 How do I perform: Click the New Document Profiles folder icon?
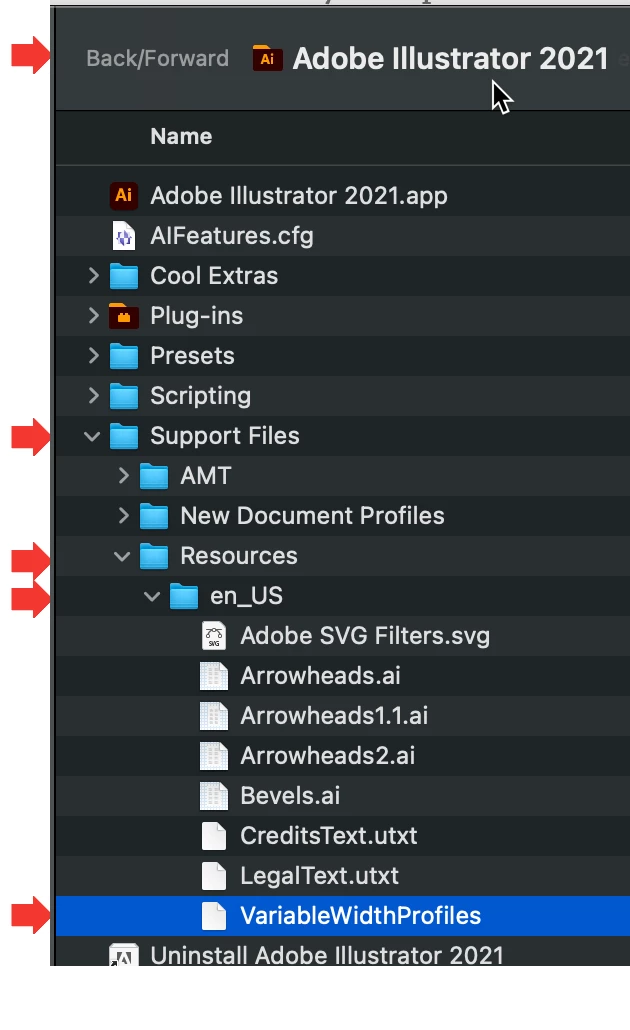pos(154,516)
